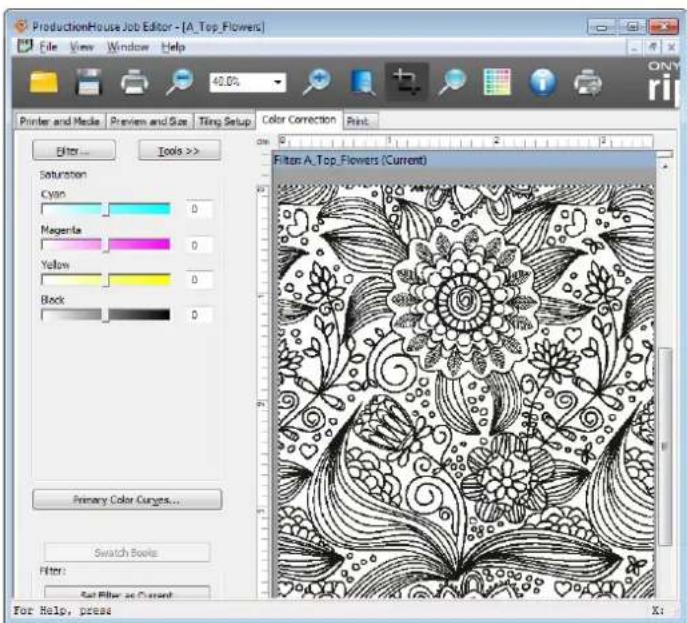This screenshot has height=623, width=687.
Task: Click the Cyan saturation slider
Action: coord(106,209)
